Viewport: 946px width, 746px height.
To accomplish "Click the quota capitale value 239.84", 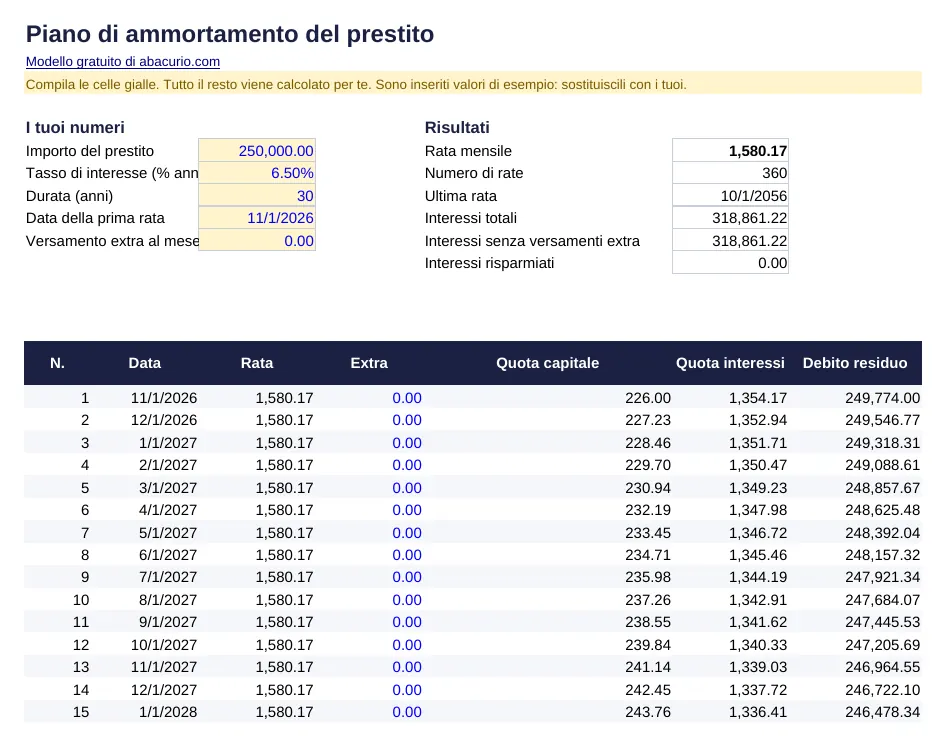I will (x=648, y=645).
